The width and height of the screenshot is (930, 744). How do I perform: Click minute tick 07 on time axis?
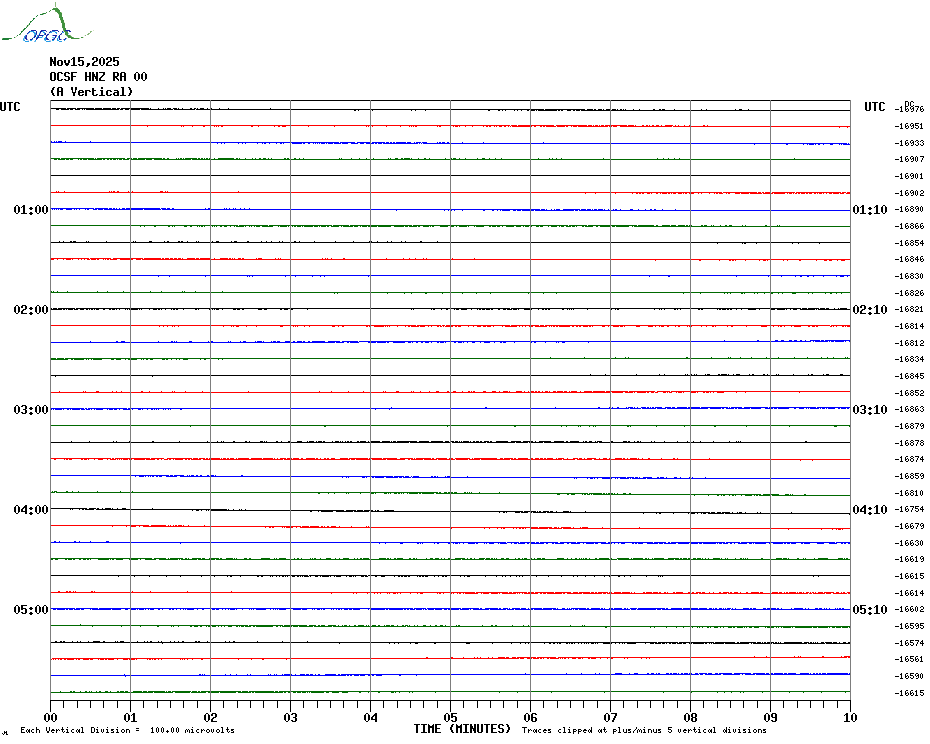(610, 717)
